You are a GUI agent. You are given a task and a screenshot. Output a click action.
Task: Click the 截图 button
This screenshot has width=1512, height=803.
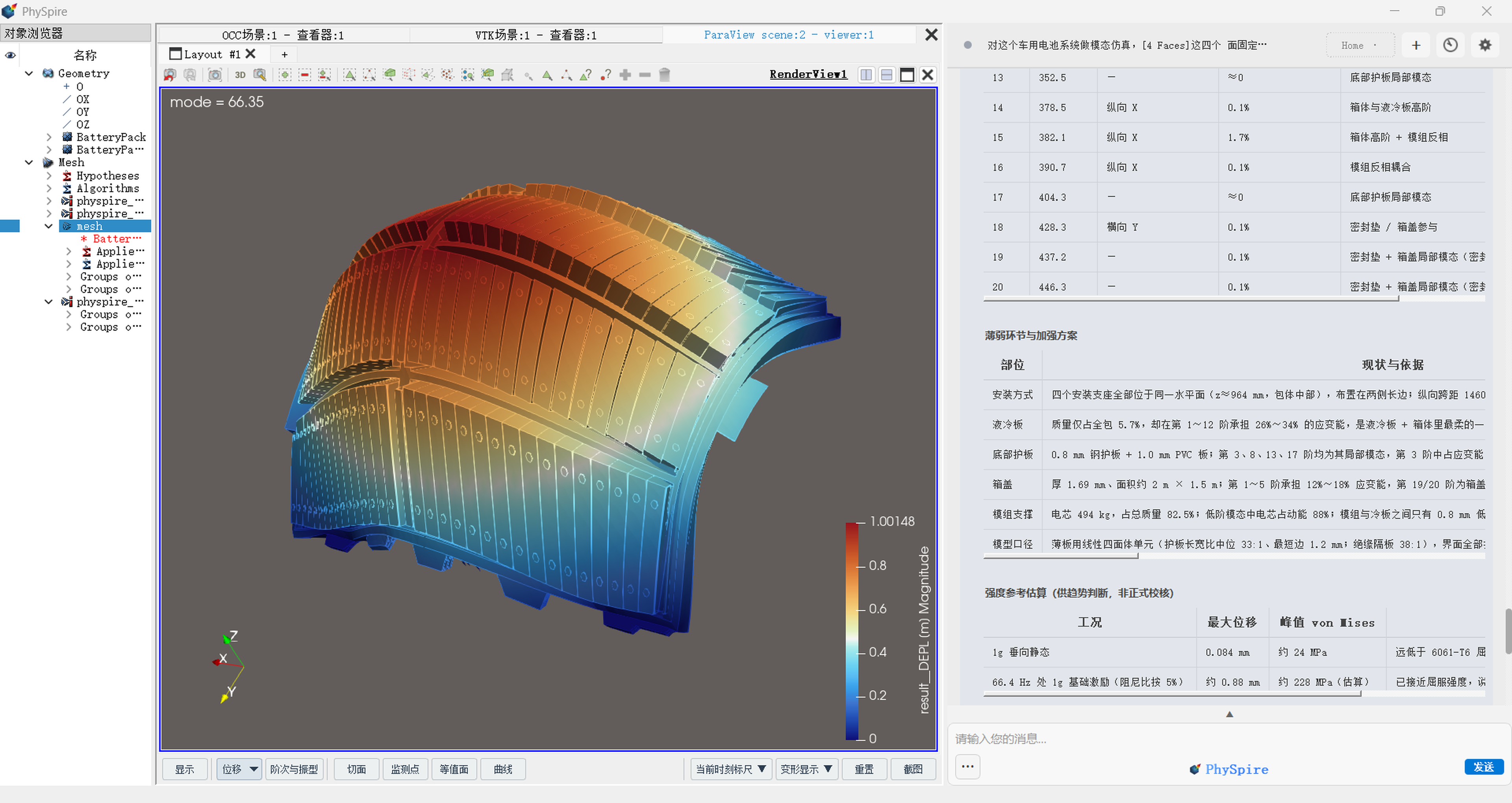pos(913,769)
